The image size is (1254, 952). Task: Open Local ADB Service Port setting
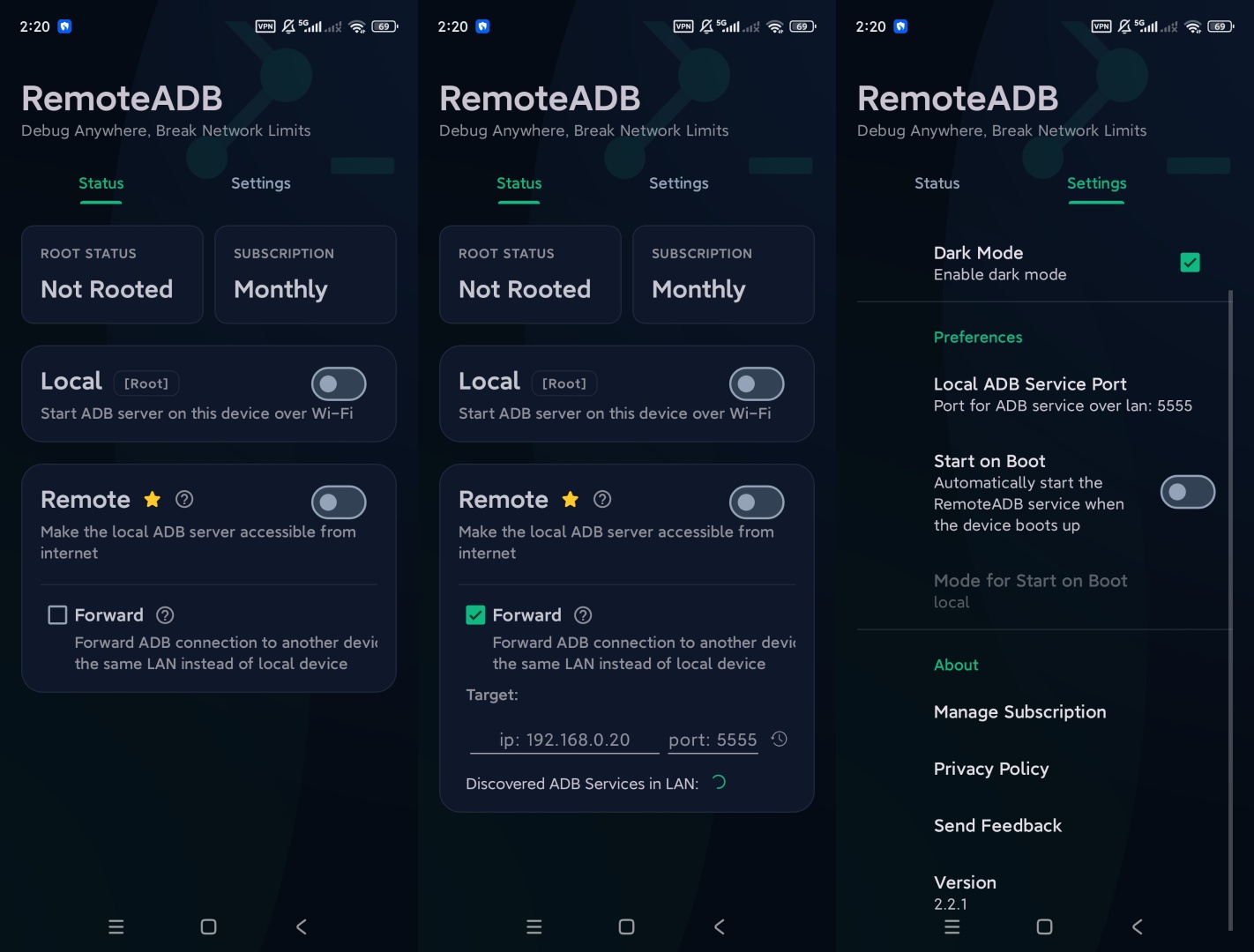(x=1064, y=394)
